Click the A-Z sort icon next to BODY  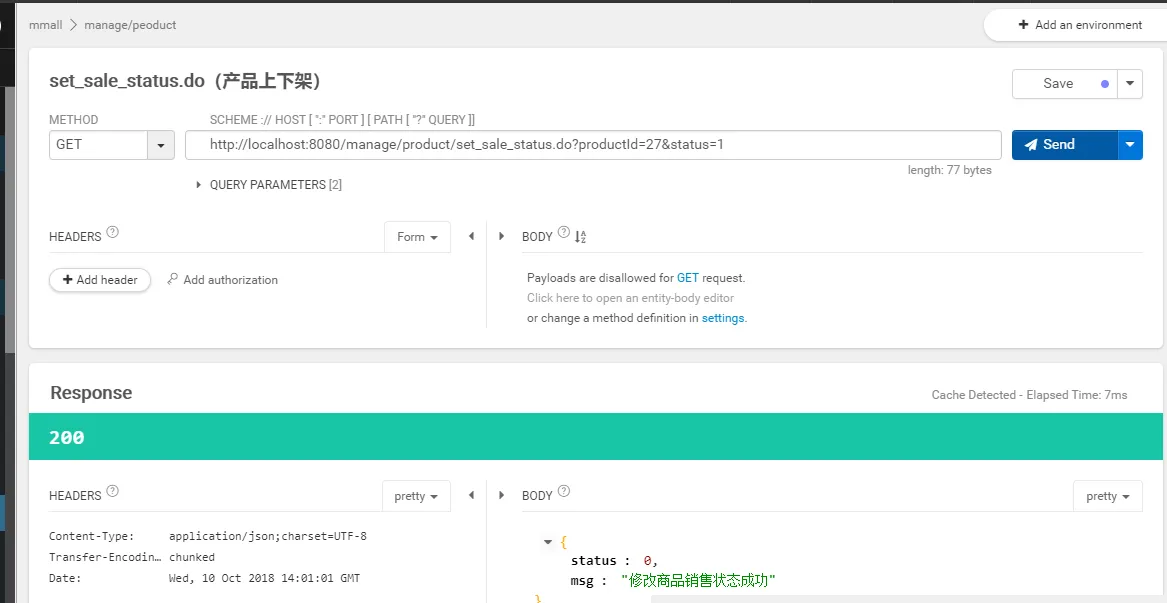tap(581, 237)
